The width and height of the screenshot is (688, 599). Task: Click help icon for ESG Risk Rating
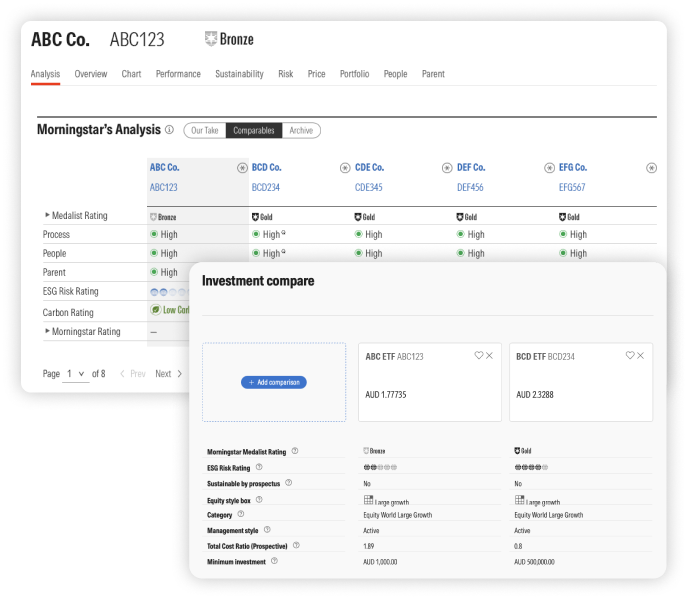[259, 467]
